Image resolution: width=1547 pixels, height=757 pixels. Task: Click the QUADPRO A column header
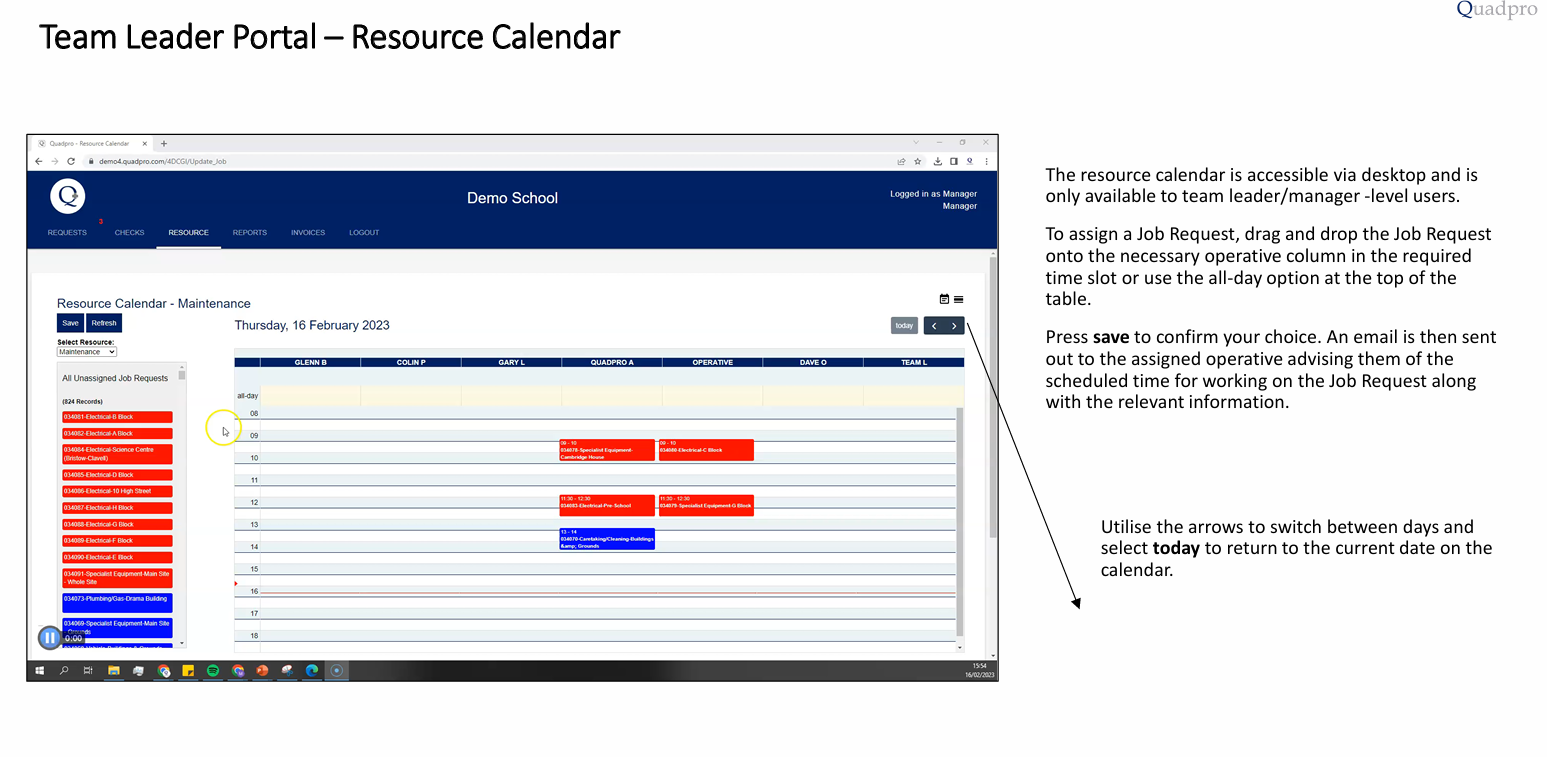tap(612, 363)
